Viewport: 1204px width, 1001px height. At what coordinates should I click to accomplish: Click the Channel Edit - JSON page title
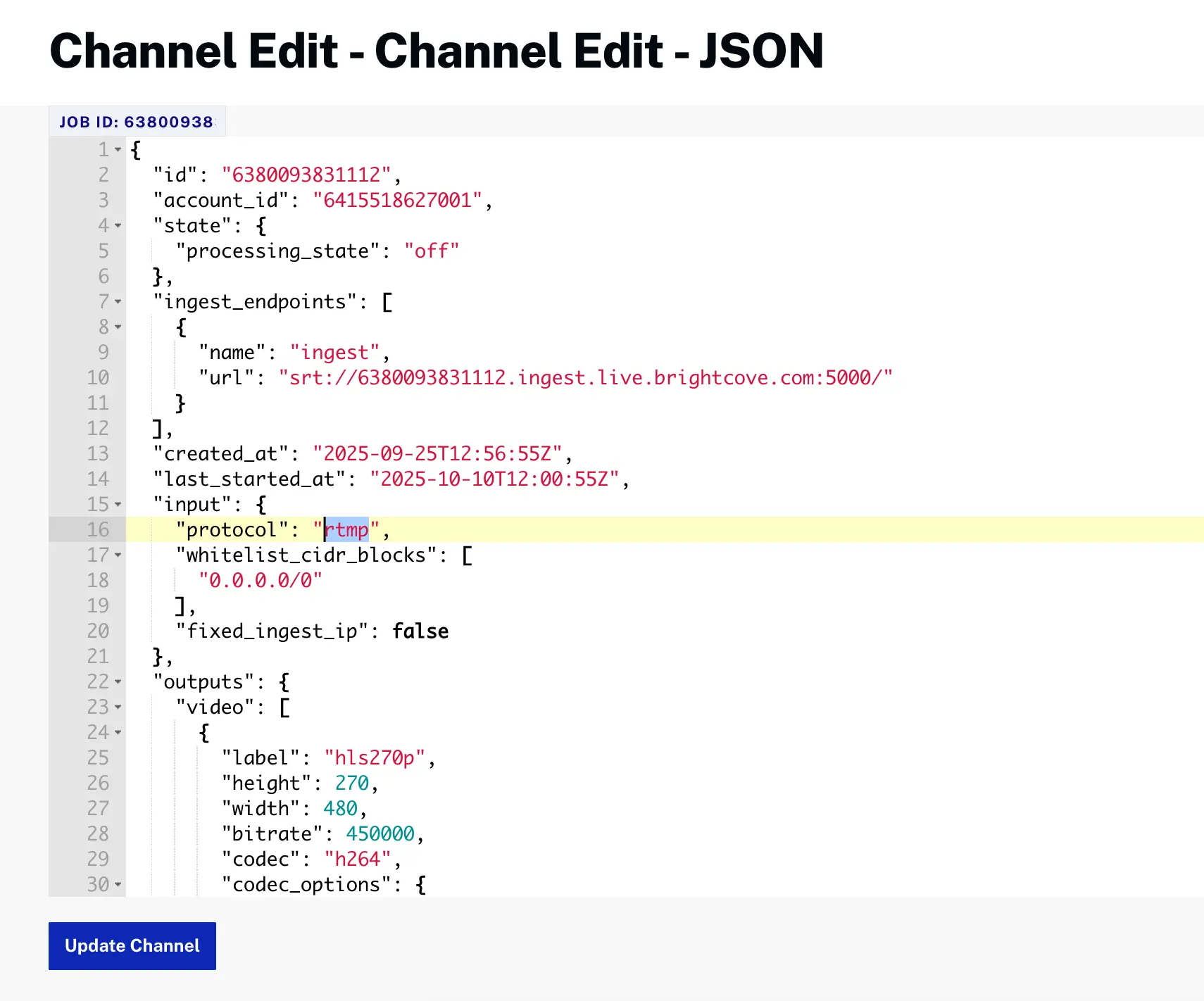point(437,52)
